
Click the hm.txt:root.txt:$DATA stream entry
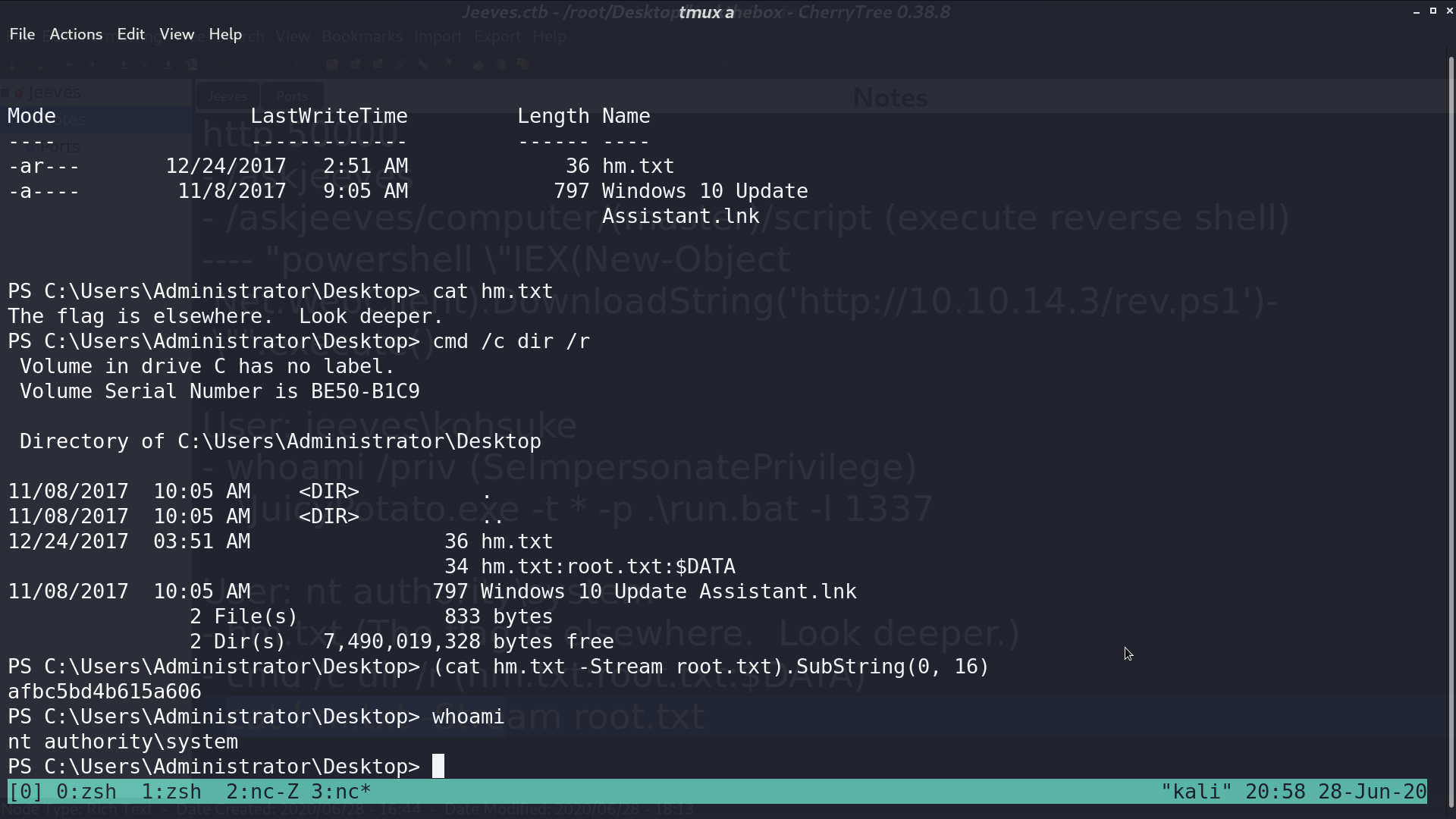point(608,566)
